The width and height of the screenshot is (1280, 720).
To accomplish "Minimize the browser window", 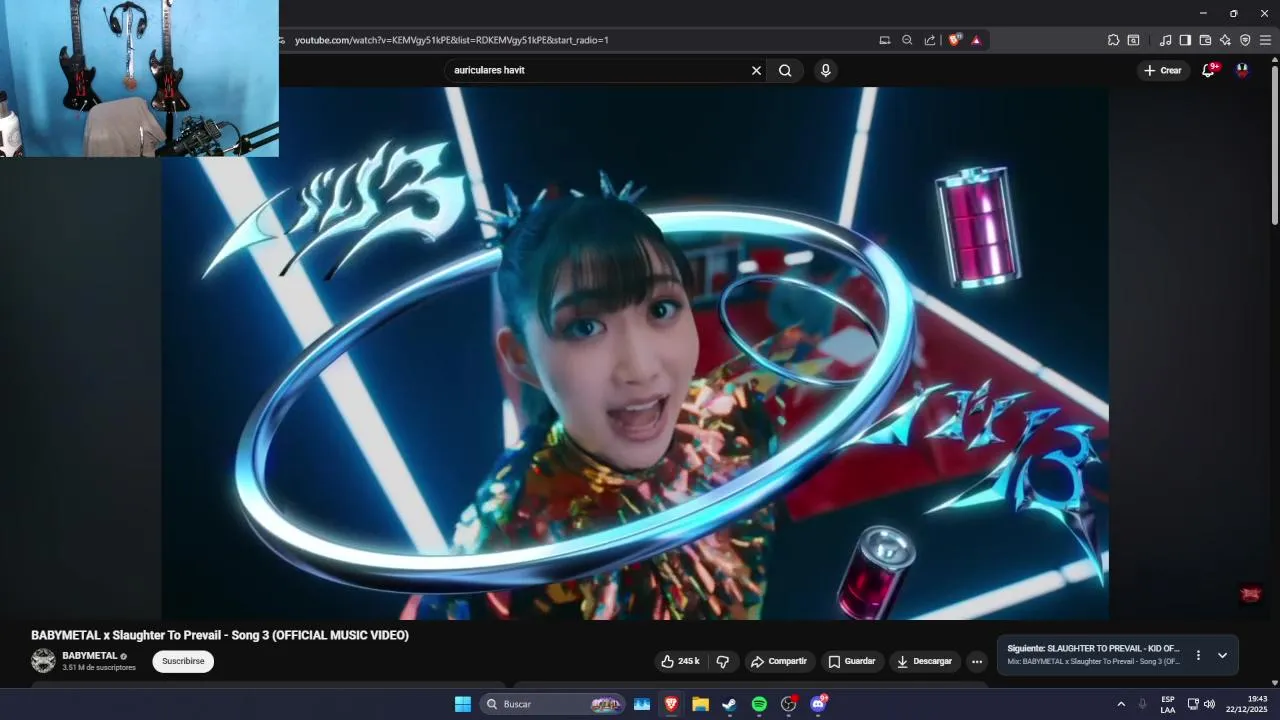I will pyautogui.click(x=1203, y=13).
